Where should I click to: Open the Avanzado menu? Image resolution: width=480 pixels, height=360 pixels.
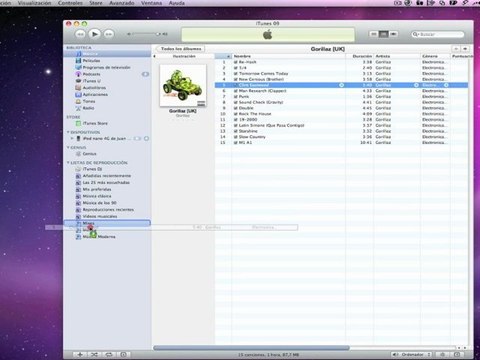122,3
